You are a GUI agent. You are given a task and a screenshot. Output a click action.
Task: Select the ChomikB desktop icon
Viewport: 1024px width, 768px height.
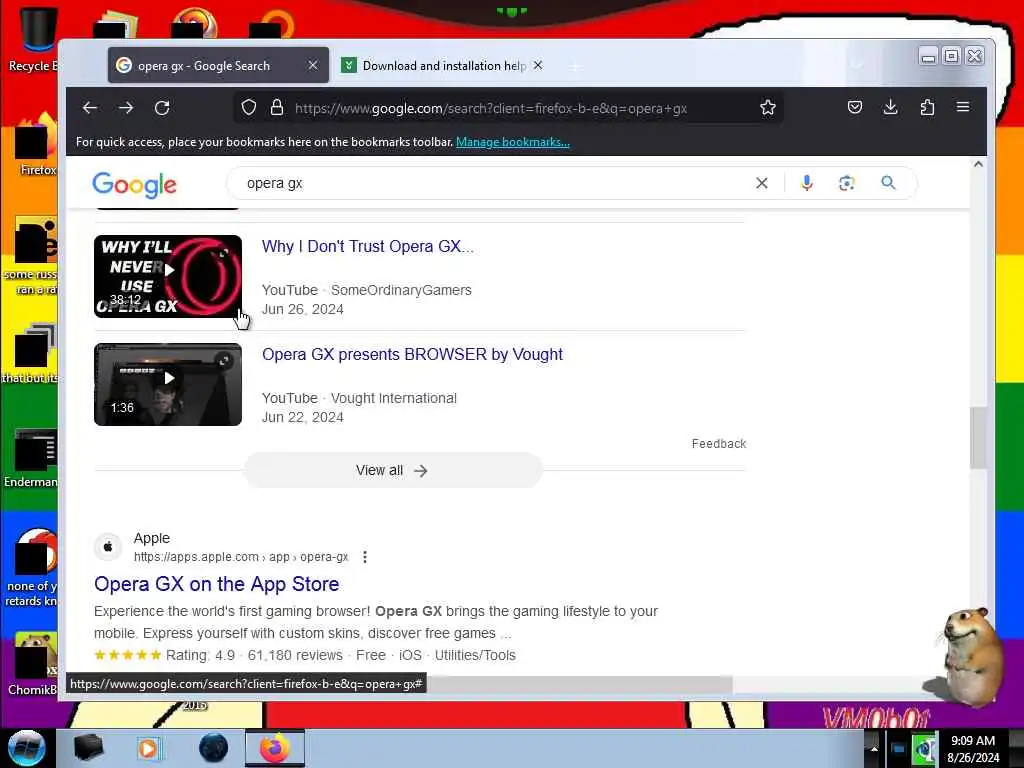pos(33,664)
